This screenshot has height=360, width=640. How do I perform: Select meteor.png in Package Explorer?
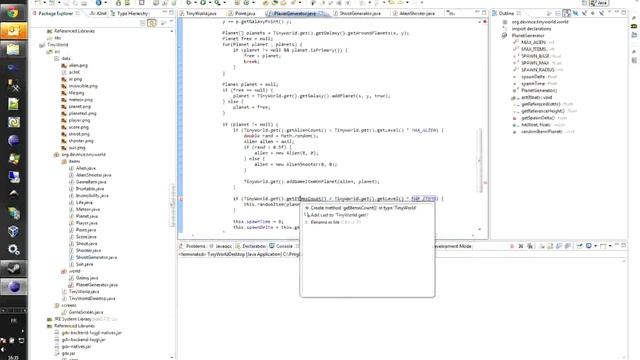click(77, 100)
